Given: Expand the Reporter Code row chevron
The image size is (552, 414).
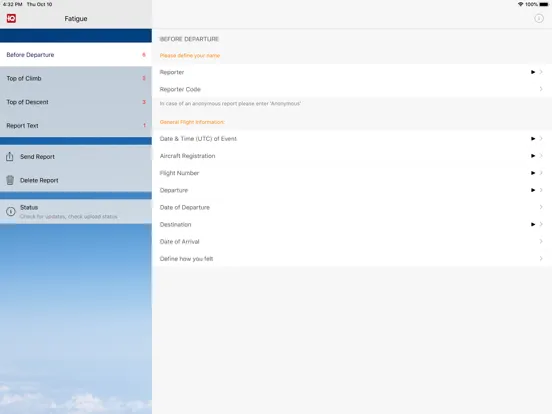Looking at the screenshot, I should click(x=541, y=89).
